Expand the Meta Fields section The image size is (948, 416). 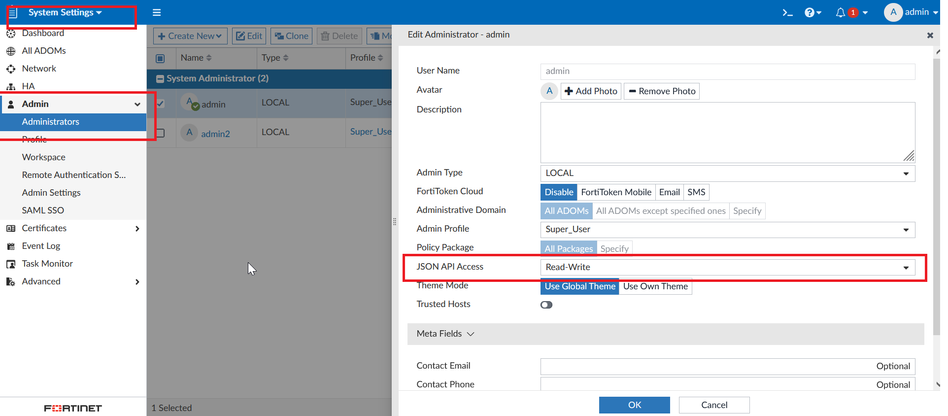445,334
